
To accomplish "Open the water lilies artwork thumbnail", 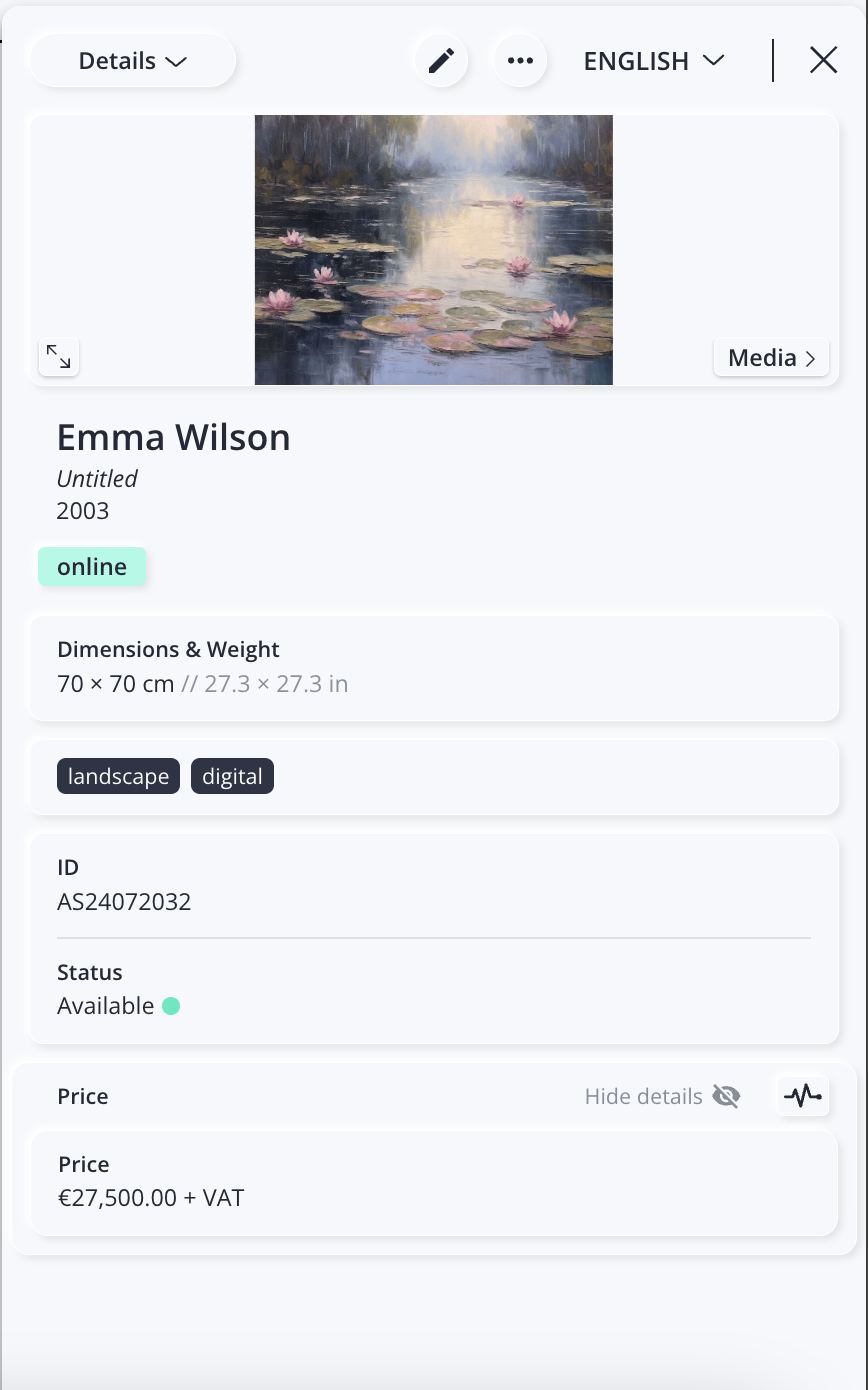I will click(x=433, y=250).
